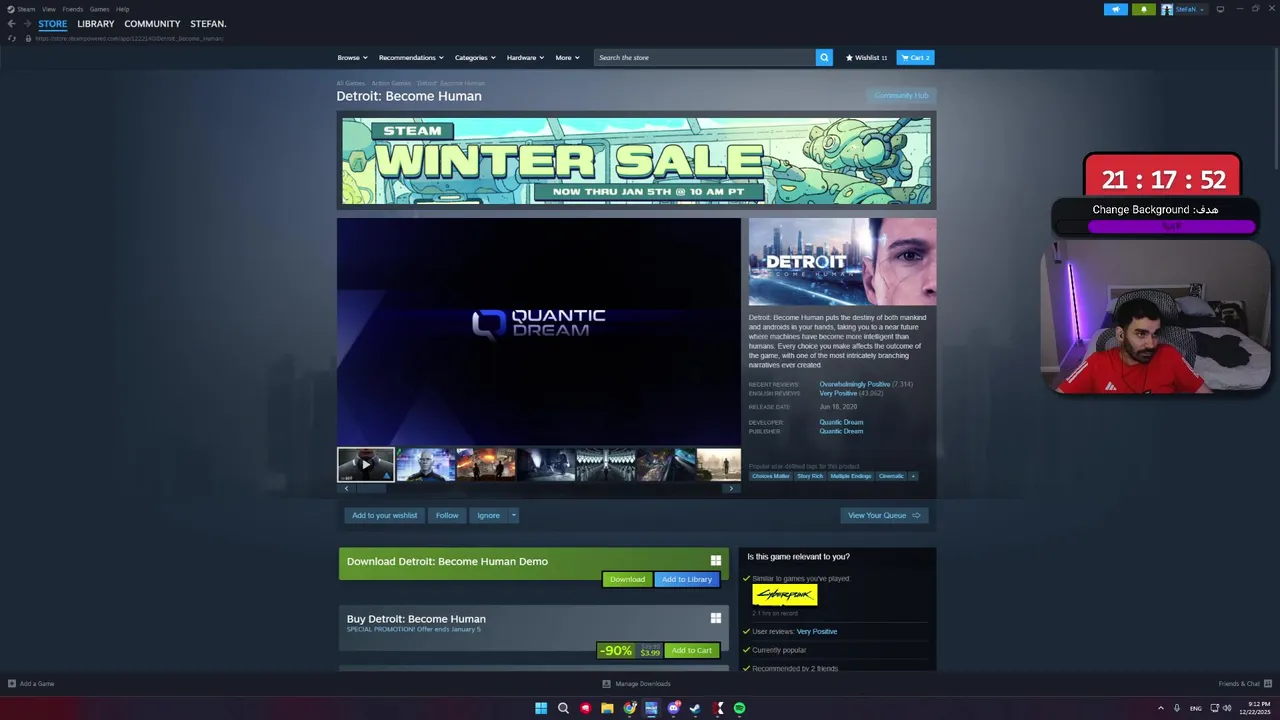1280x720 pixels.
Task: Go forward with the navigation forward arrow
Action: coord(27,23)
